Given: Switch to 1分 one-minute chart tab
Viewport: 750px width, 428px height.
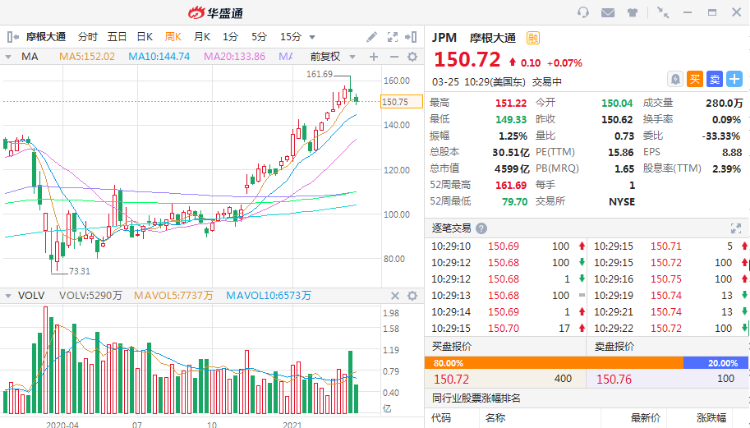Looking at the screenshot, I should pos(230,37).
